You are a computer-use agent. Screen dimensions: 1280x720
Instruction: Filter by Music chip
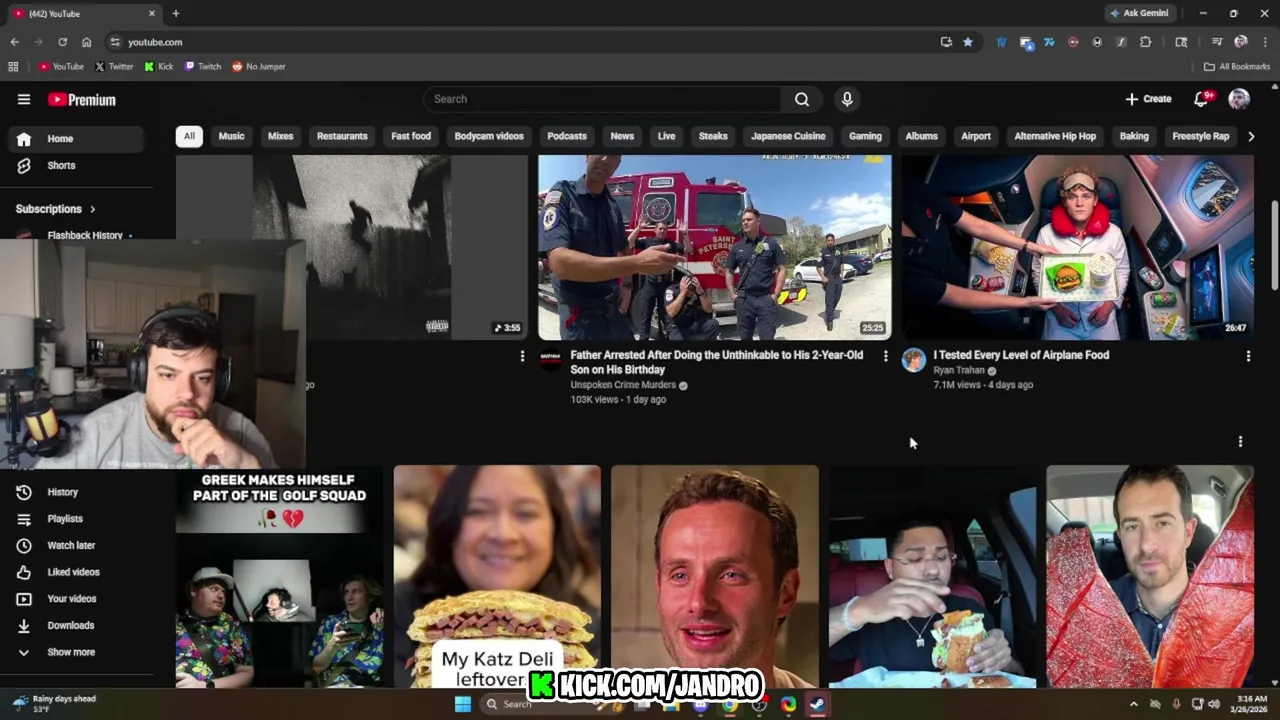231,136
